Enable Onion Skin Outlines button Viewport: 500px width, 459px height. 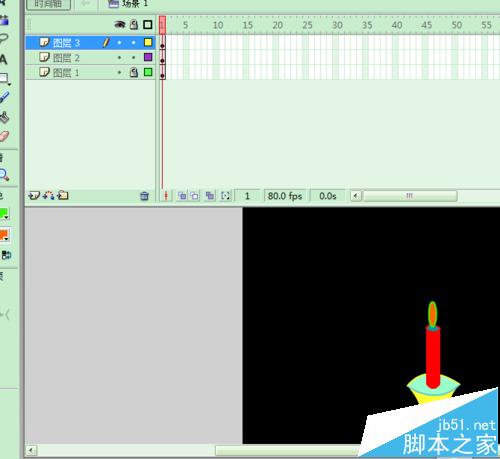pos(194,196)
